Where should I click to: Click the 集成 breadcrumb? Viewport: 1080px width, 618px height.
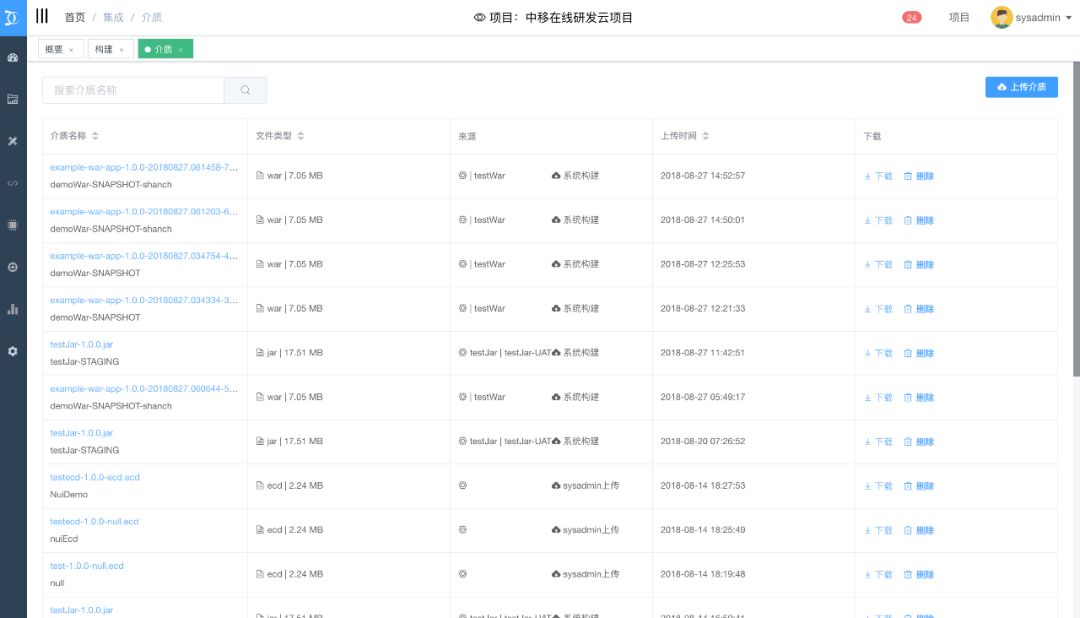coord(113,17)
